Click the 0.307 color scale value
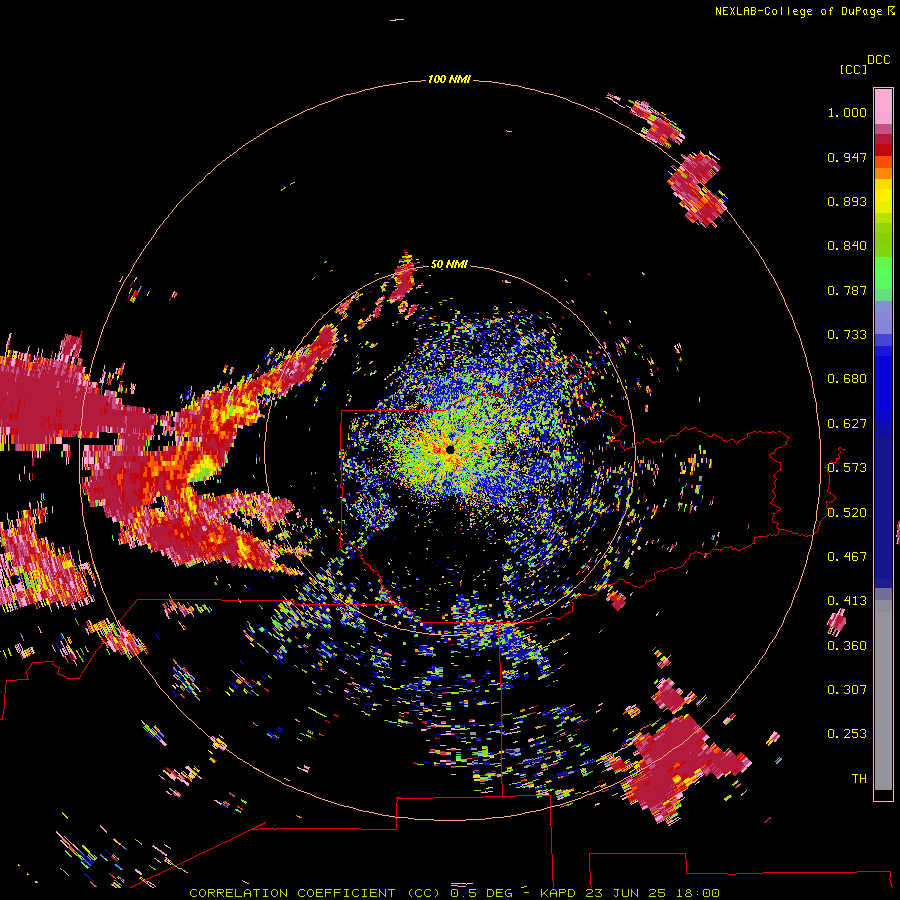Image resolution: width=900 pixels, height=900 pixels. click(847, 690)
